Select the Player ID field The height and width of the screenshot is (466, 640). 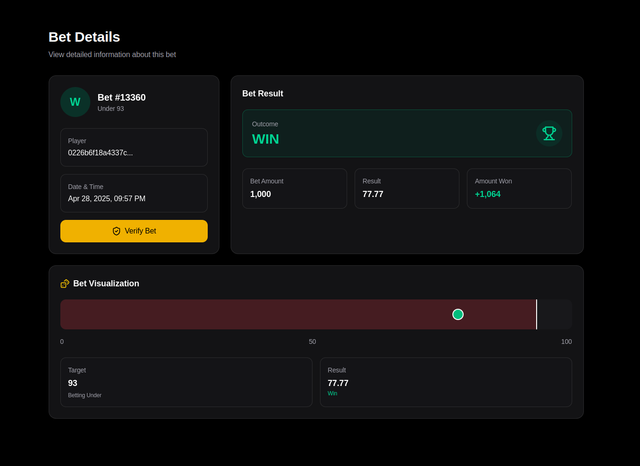pyautogui.click(x=134, y=147)
